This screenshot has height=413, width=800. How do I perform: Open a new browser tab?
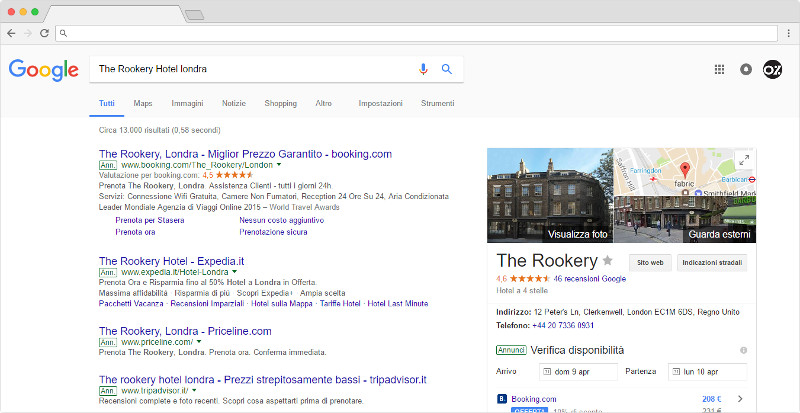pyautogui.click(x=194, y=15)
